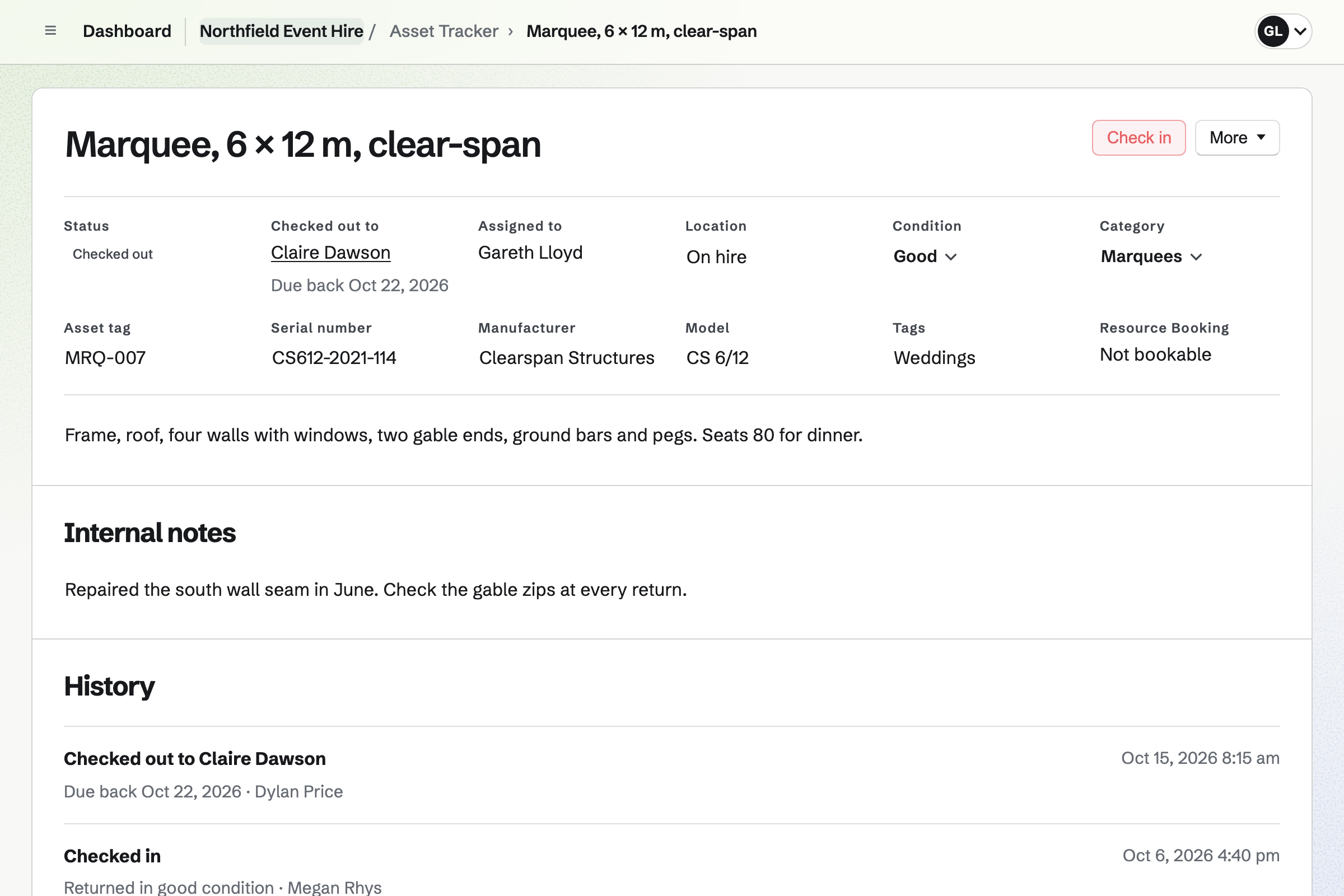This screenshot has height=896, width=1344.
Task: Select the asset tag MRQ-007
Action: (x=105, y=358)
